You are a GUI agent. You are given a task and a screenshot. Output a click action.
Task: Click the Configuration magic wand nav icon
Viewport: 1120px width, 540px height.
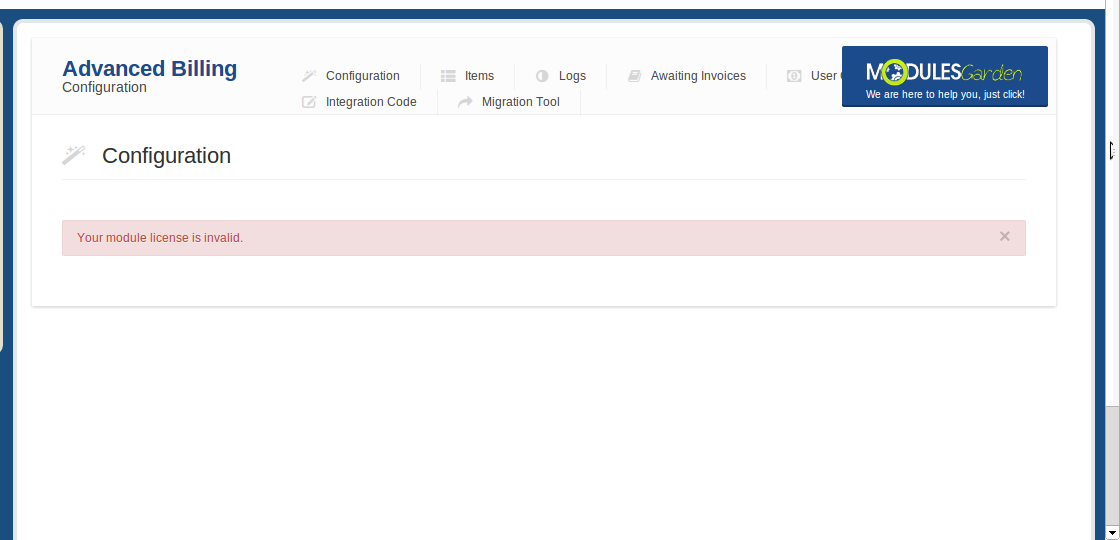click(x=309, y=76)
